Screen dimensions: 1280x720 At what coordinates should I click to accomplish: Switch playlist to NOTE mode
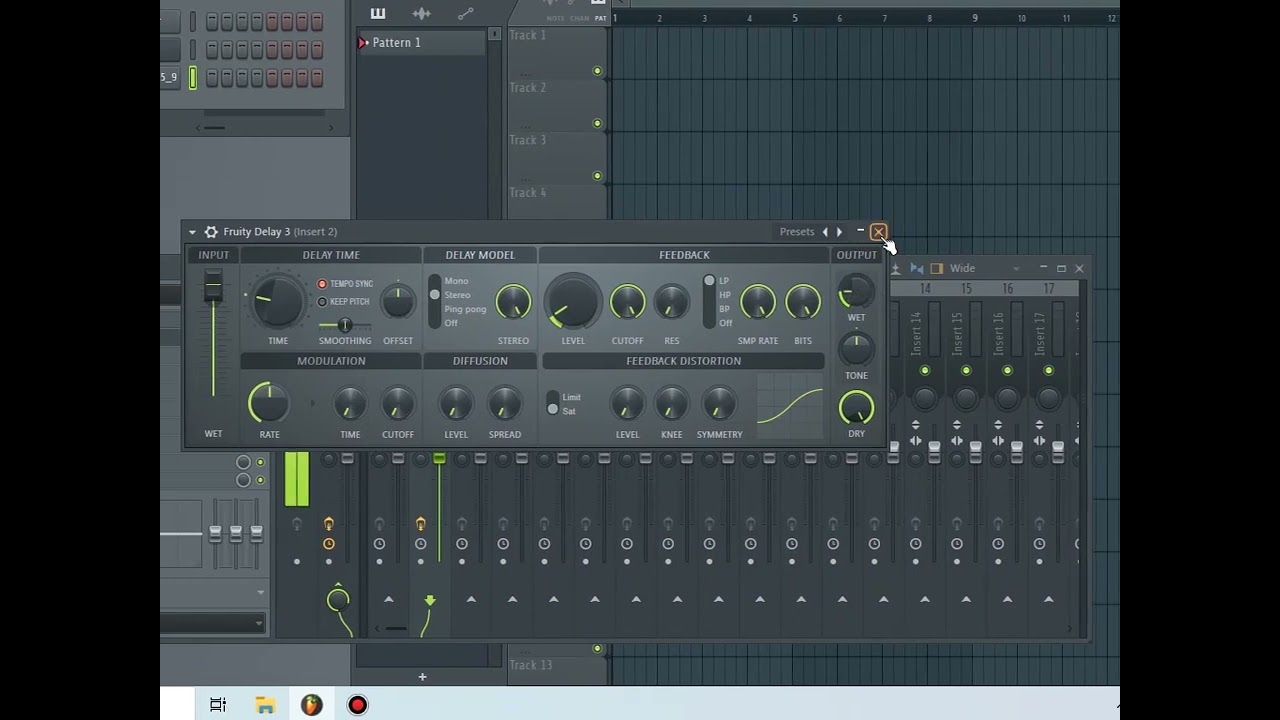555,18
